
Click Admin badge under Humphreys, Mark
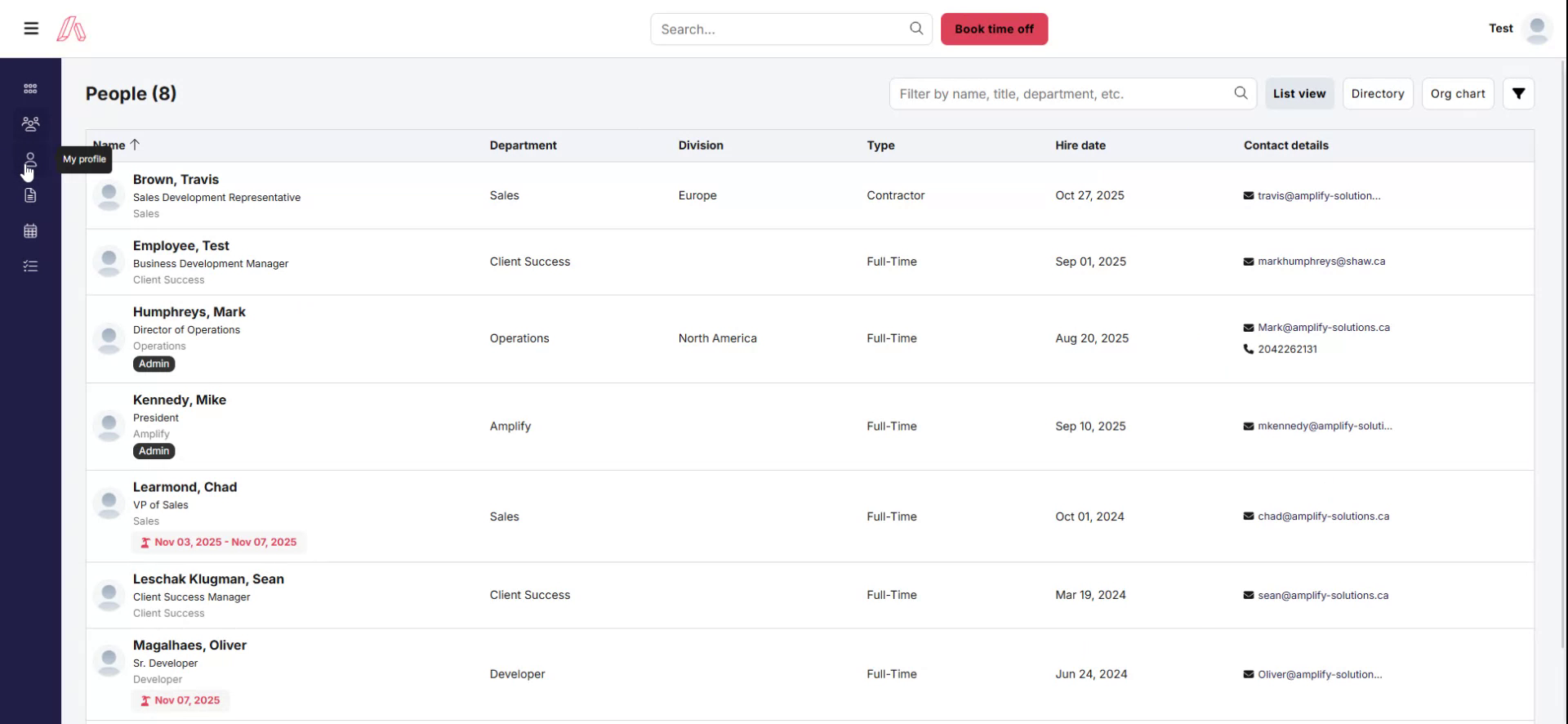click(154, 364)
